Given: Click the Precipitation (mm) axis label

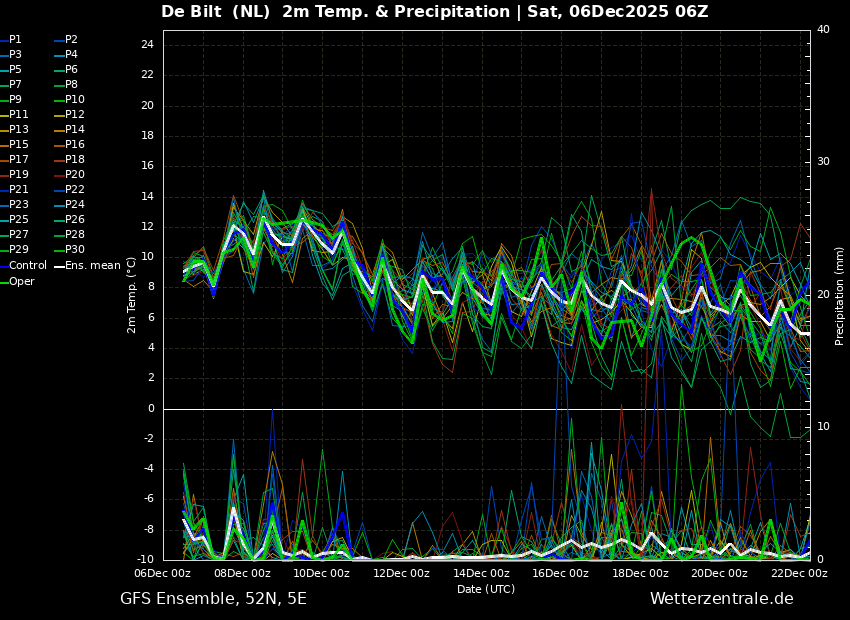Looking at the screenshot, I should click(x=840, y=296).
